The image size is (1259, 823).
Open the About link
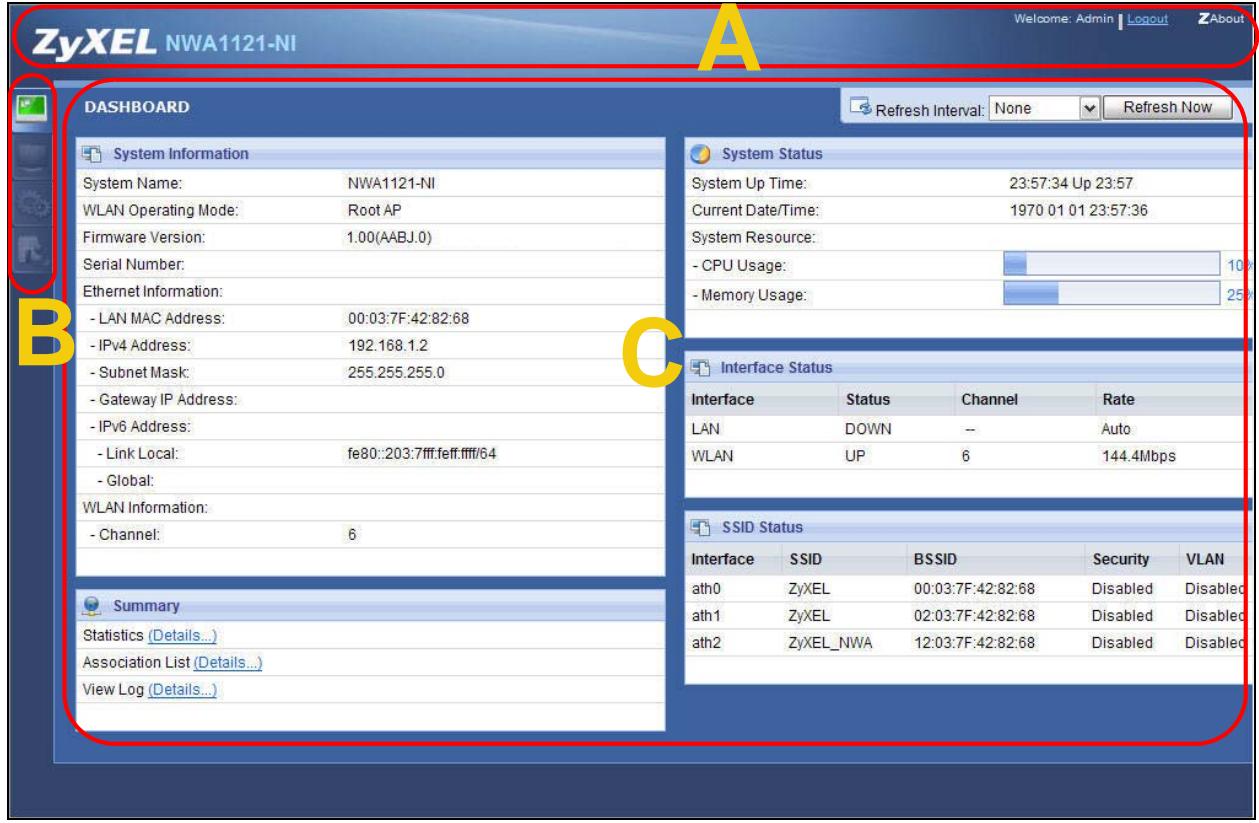point(1226,19)
